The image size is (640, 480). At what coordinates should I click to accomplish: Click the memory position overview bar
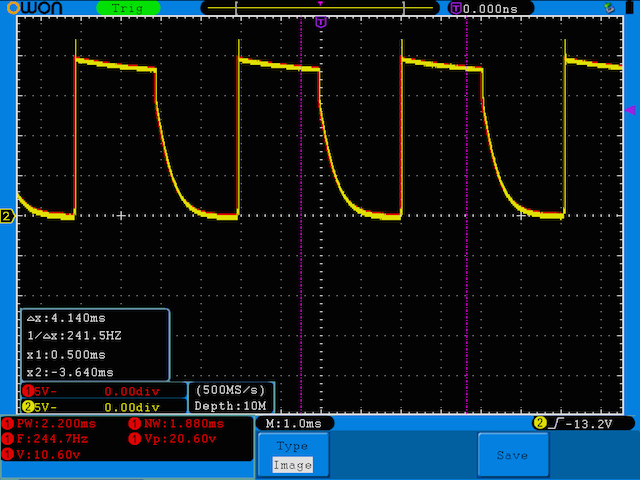point(320,8)
